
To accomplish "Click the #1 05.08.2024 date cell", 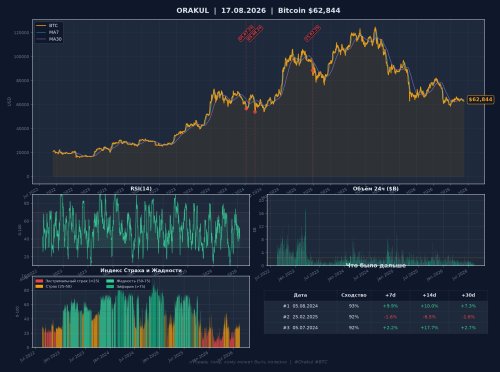I will point(300,306).
